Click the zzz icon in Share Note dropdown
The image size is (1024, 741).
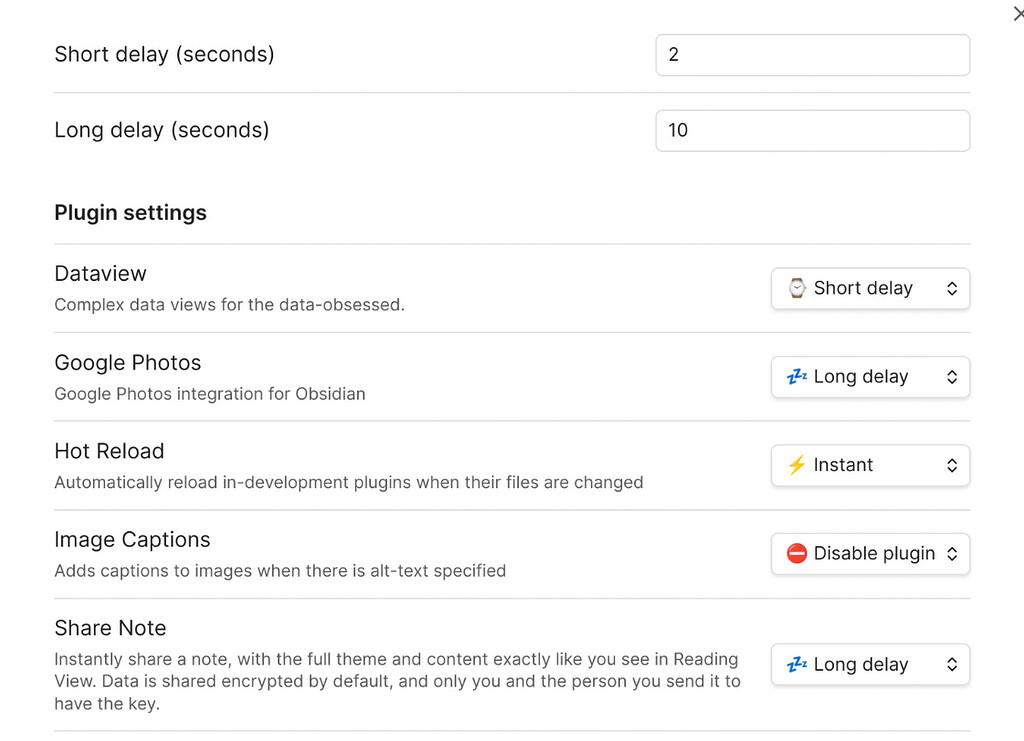click(796, 664)
